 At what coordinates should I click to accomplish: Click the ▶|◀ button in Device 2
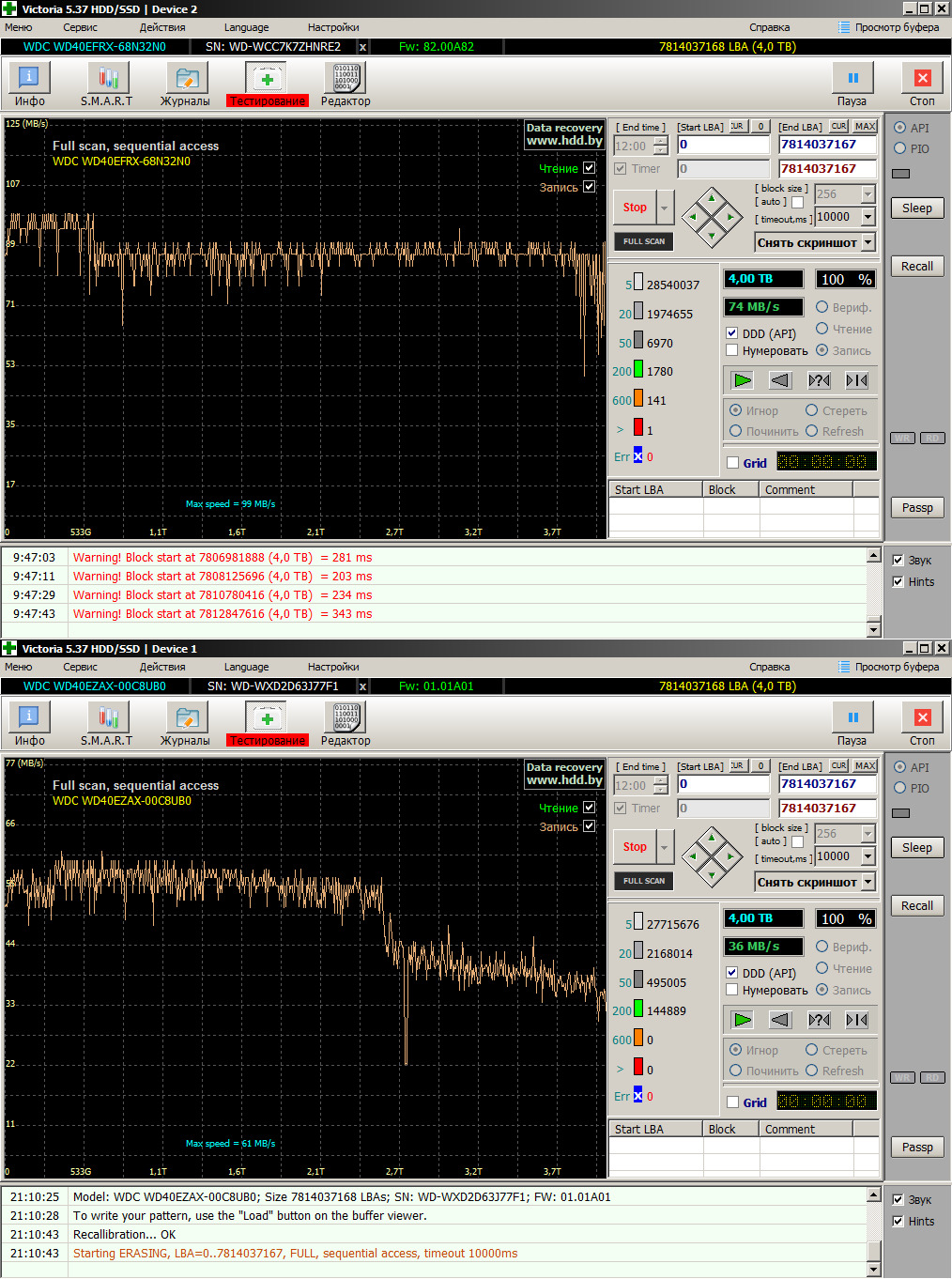(856, 380)
